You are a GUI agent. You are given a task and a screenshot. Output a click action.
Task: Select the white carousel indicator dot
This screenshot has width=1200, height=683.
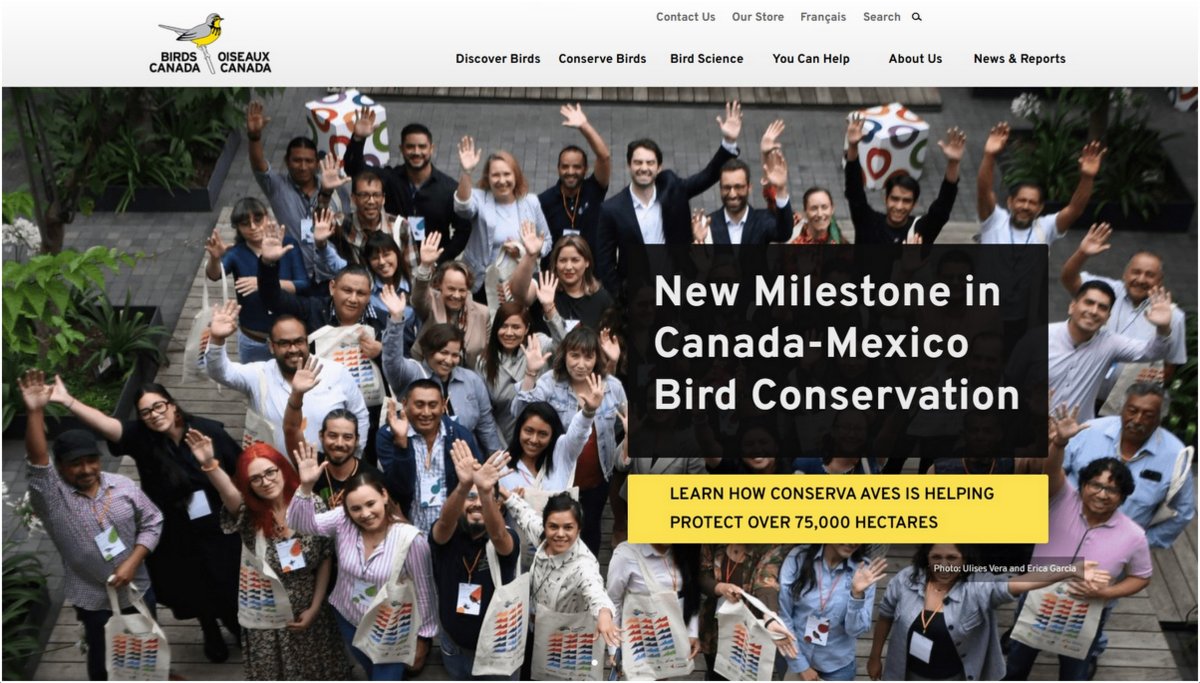(x=593, y=662)
